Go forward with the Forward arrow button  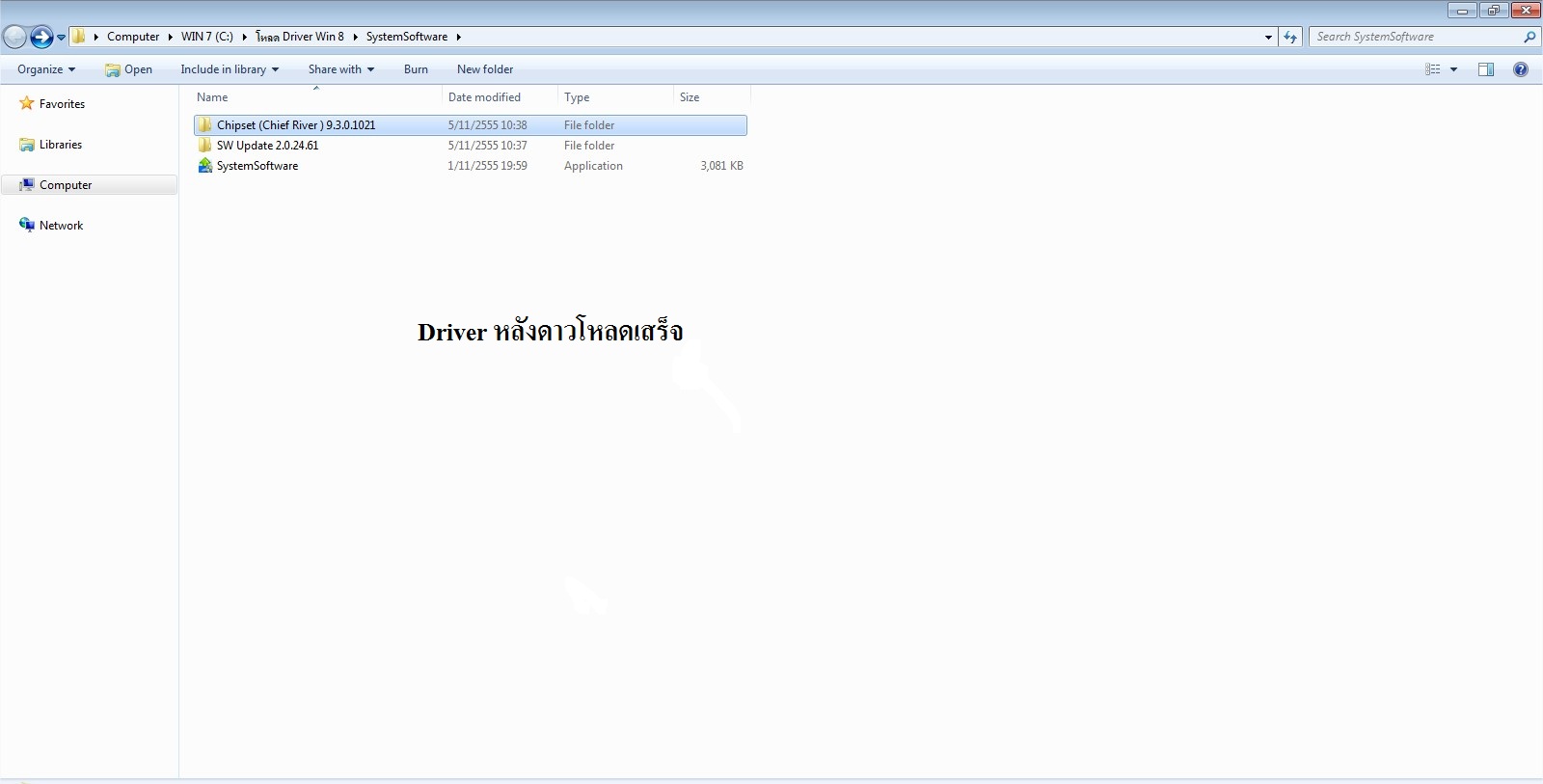(x=41, y=37)
